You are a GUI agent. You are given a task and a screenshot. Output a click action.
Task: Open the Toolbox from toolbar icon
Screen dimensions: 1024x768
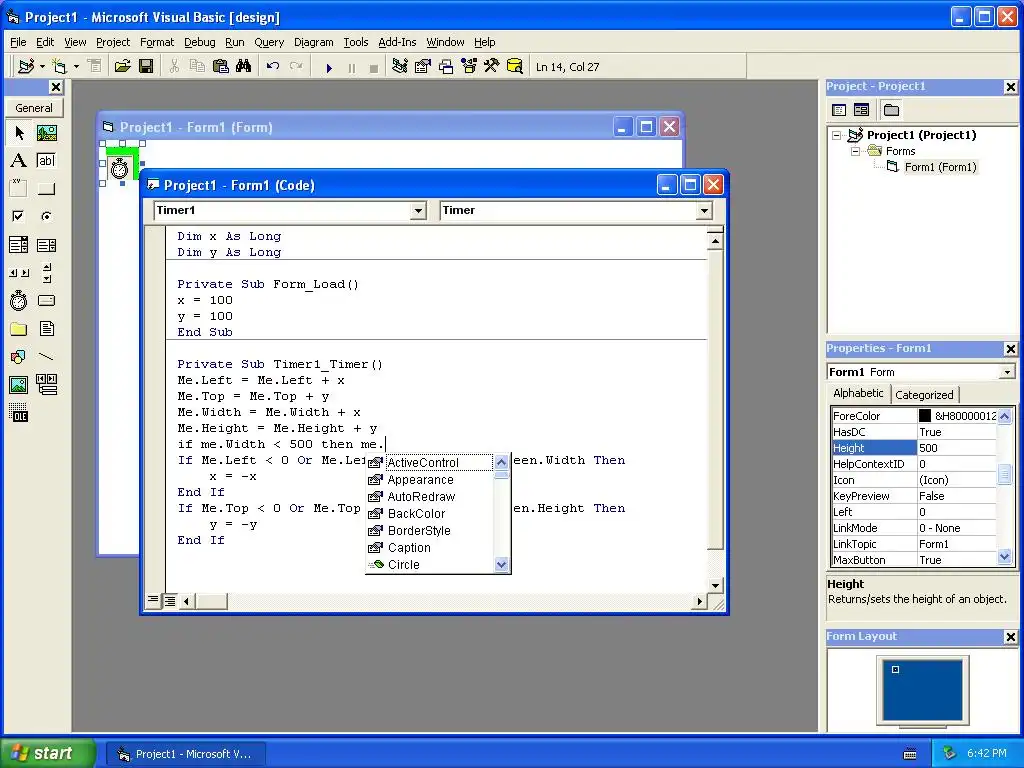tap(492, 67)
